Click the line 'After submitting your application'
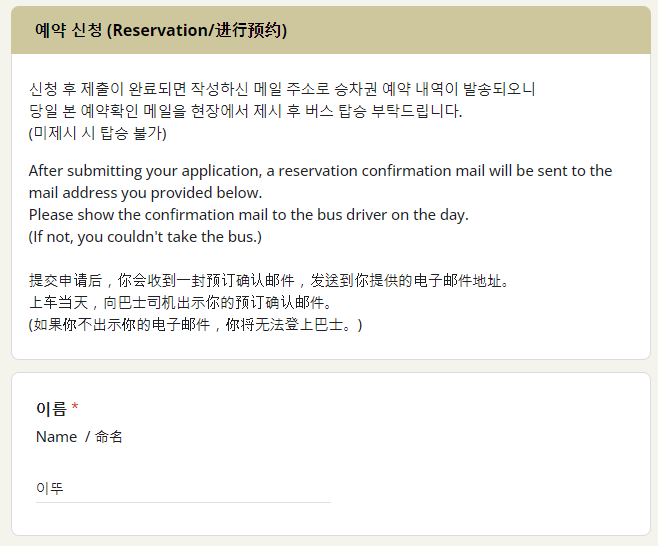This screenshot has width=658, height=546. [321, 171]
